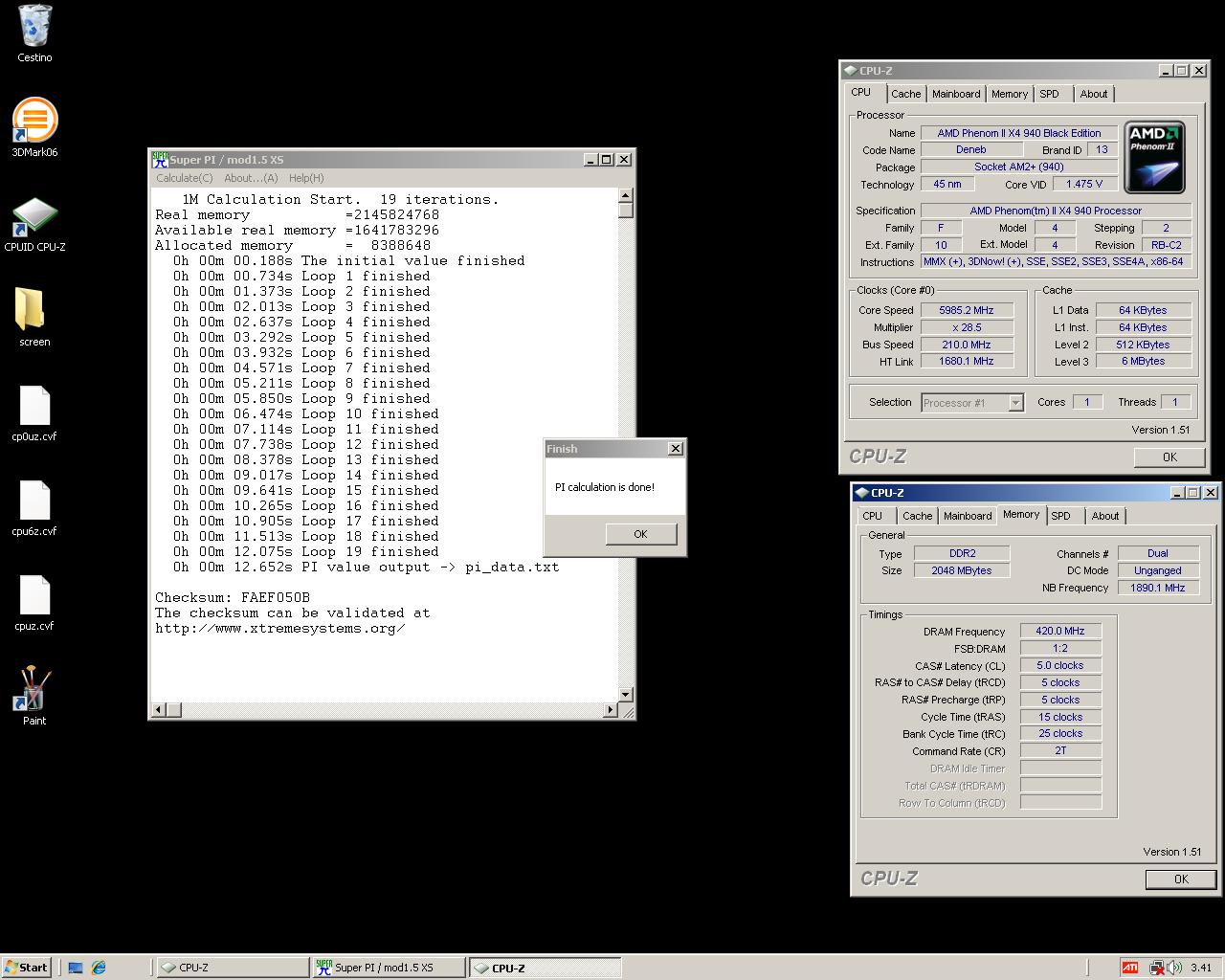1225x980 pixels.
Task: Open the Start menu
Action: (x=27, y=968)
